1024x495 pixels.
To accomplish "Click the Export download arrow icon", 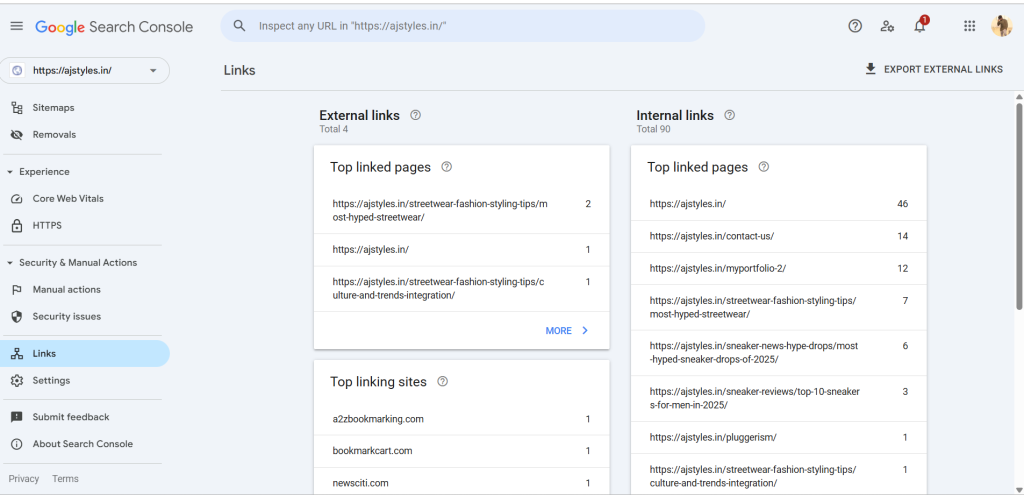I will pyautogui.click(x=870, y=69).
